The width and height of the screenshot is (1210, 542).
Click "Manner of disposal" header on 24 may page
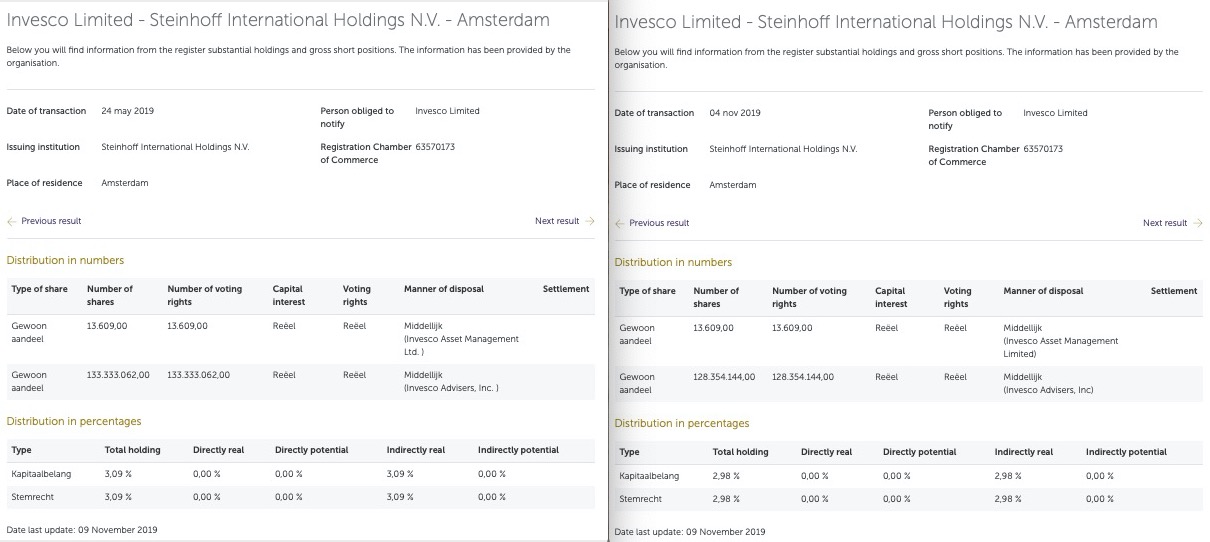(x=443, y=289)
